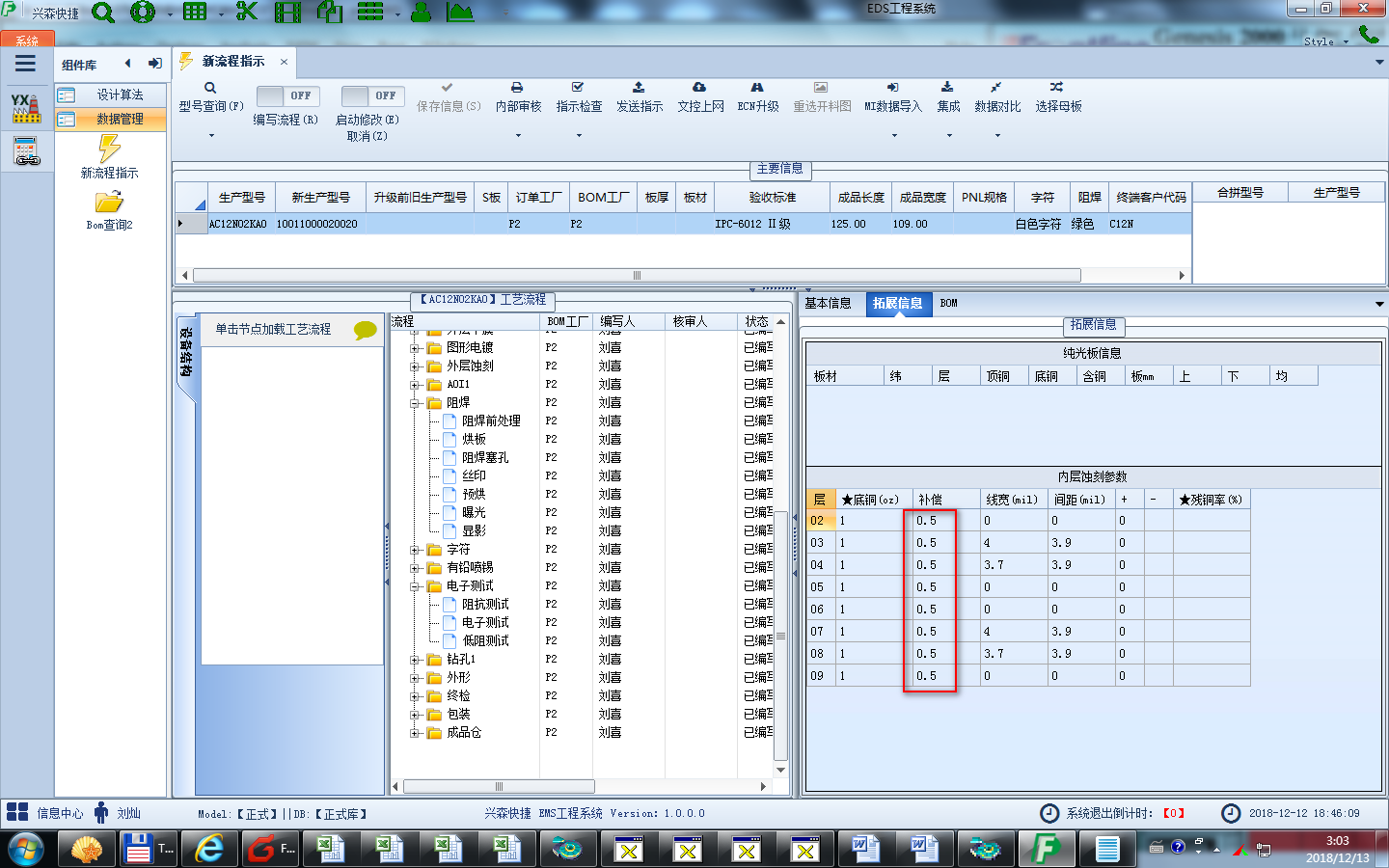Screen dimensions: 1389x868
Task: Open Internet Explorer from taskbar
Action: point(208,849)
